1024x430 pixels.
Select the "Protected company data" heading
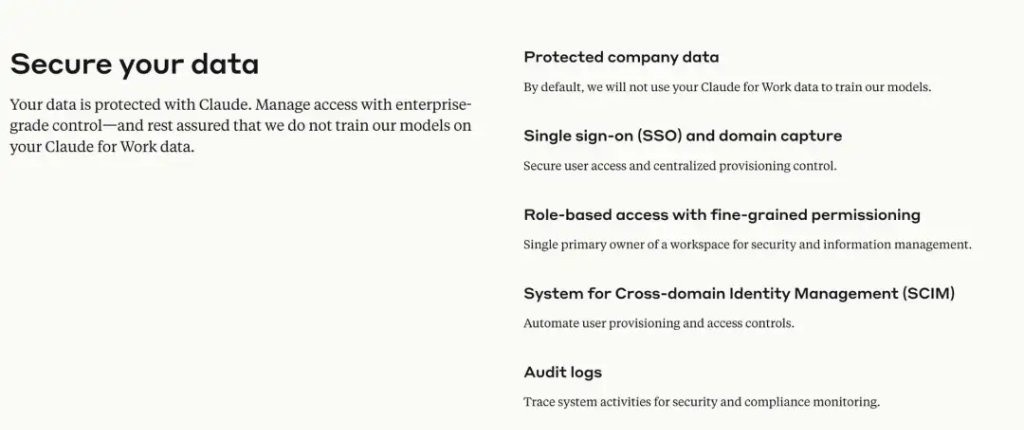click(x=621, y=57)
